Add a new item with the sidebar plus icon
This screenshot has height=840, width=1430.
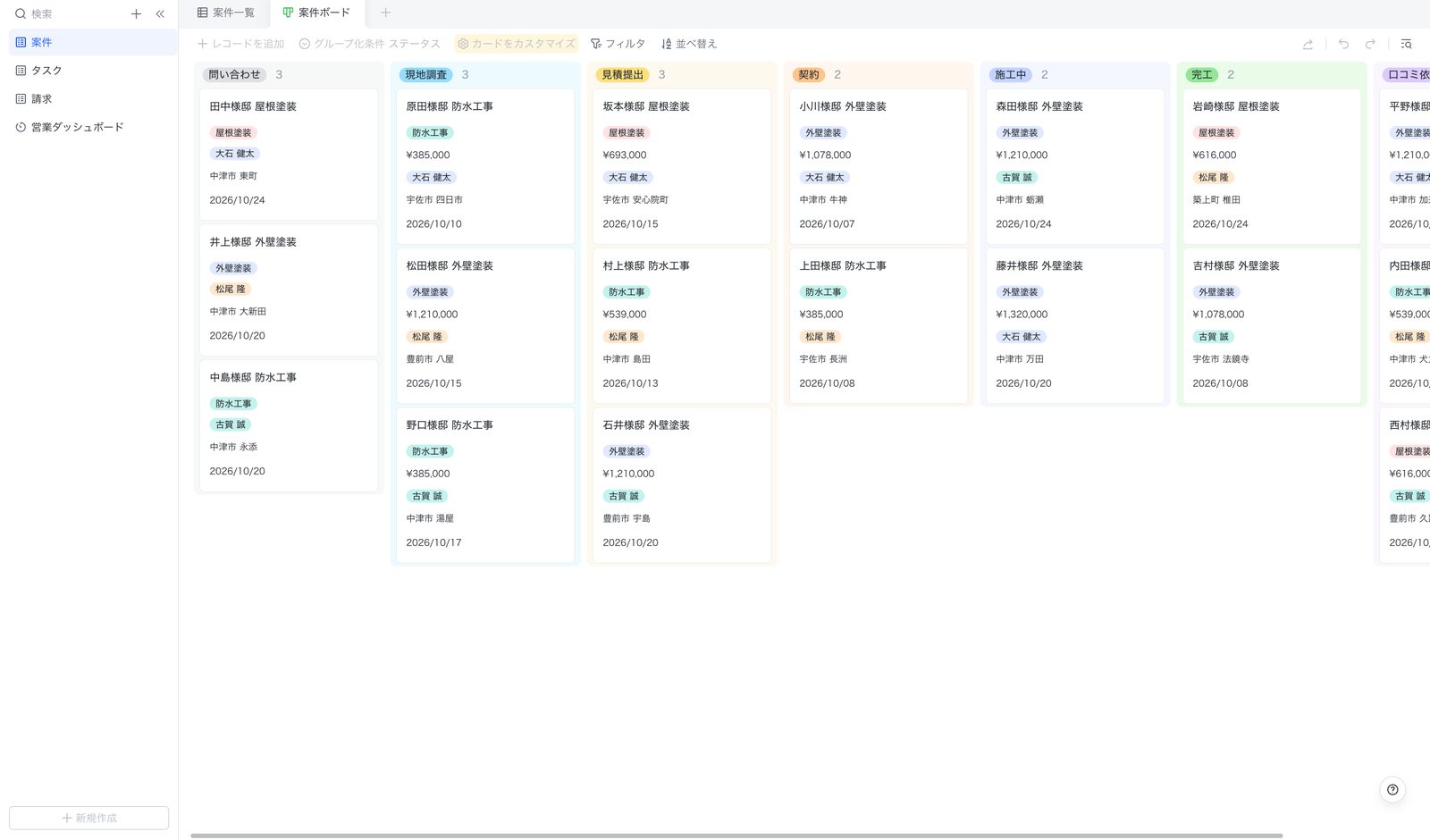[136, 14]
